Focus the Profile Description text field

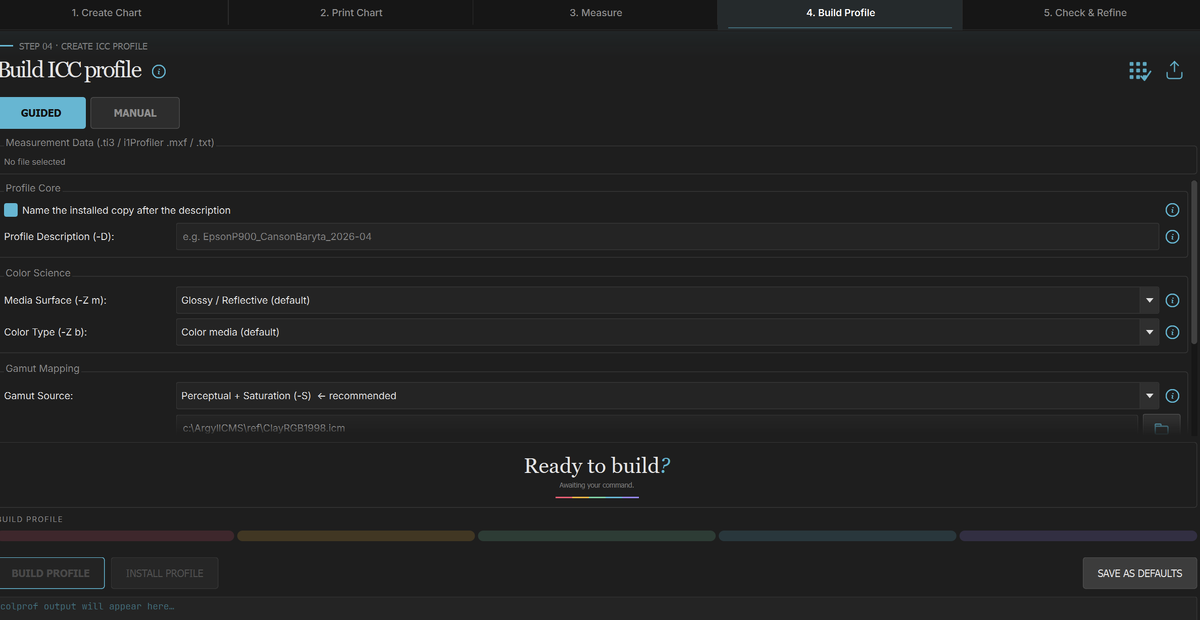point(667,237)
